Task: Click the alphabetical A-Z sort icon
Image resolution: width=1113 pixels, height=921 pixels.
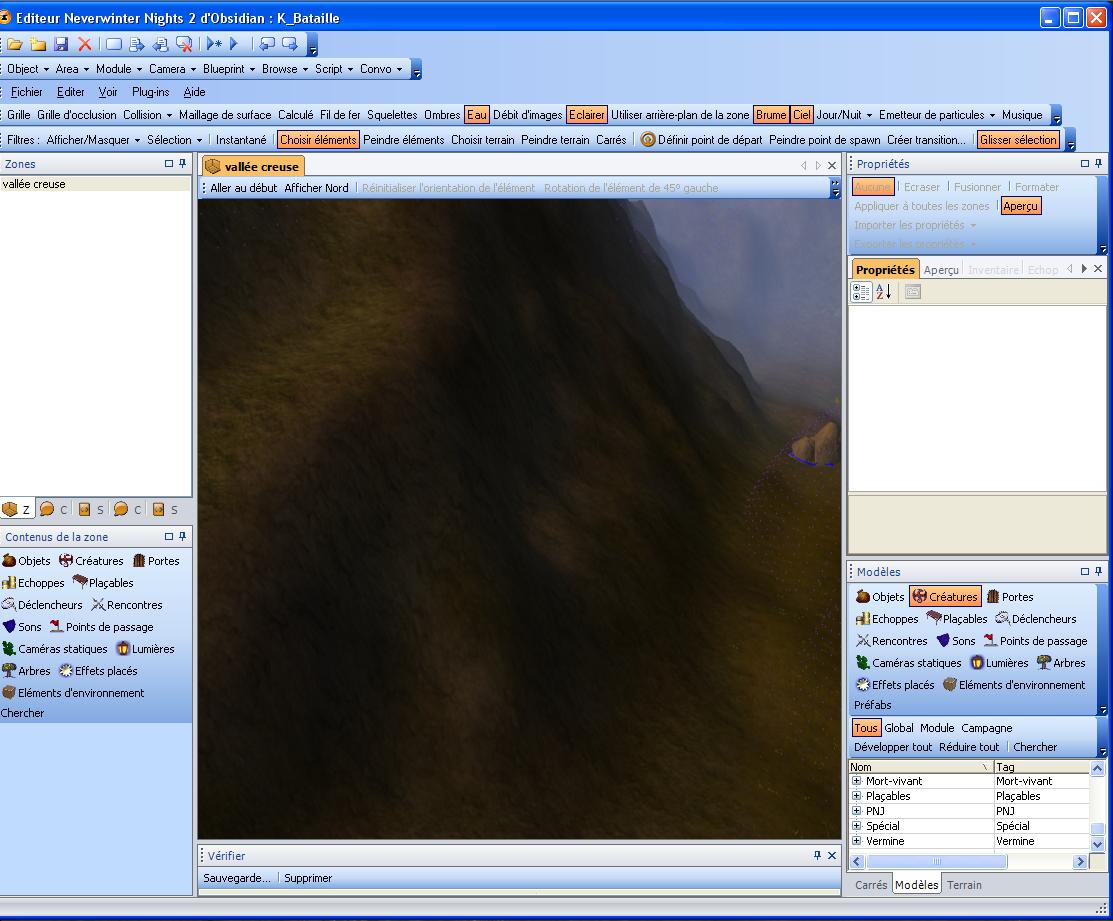Action: click(x=884, y=292)
